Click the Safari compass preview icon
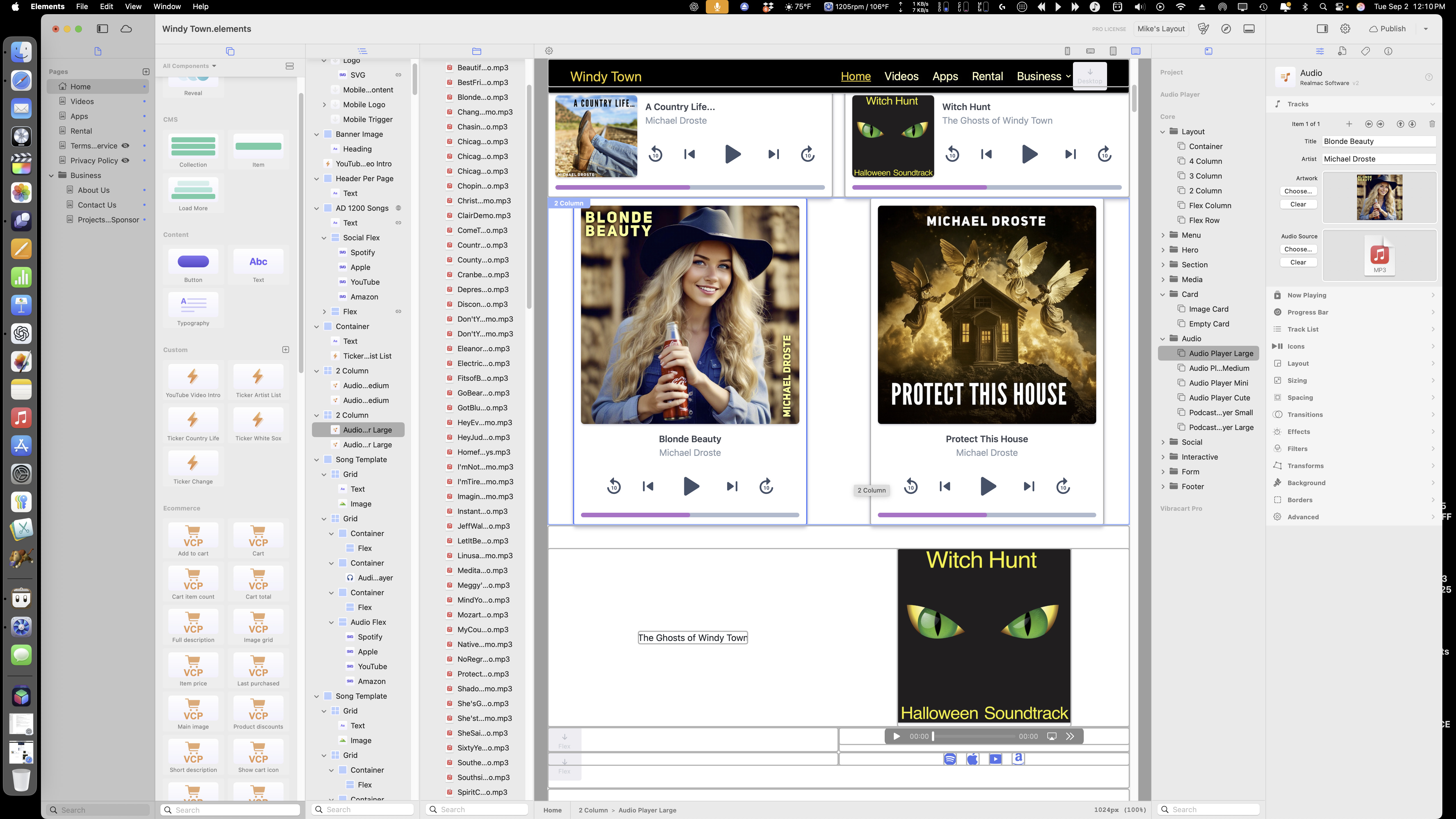 click(1226, 29)
